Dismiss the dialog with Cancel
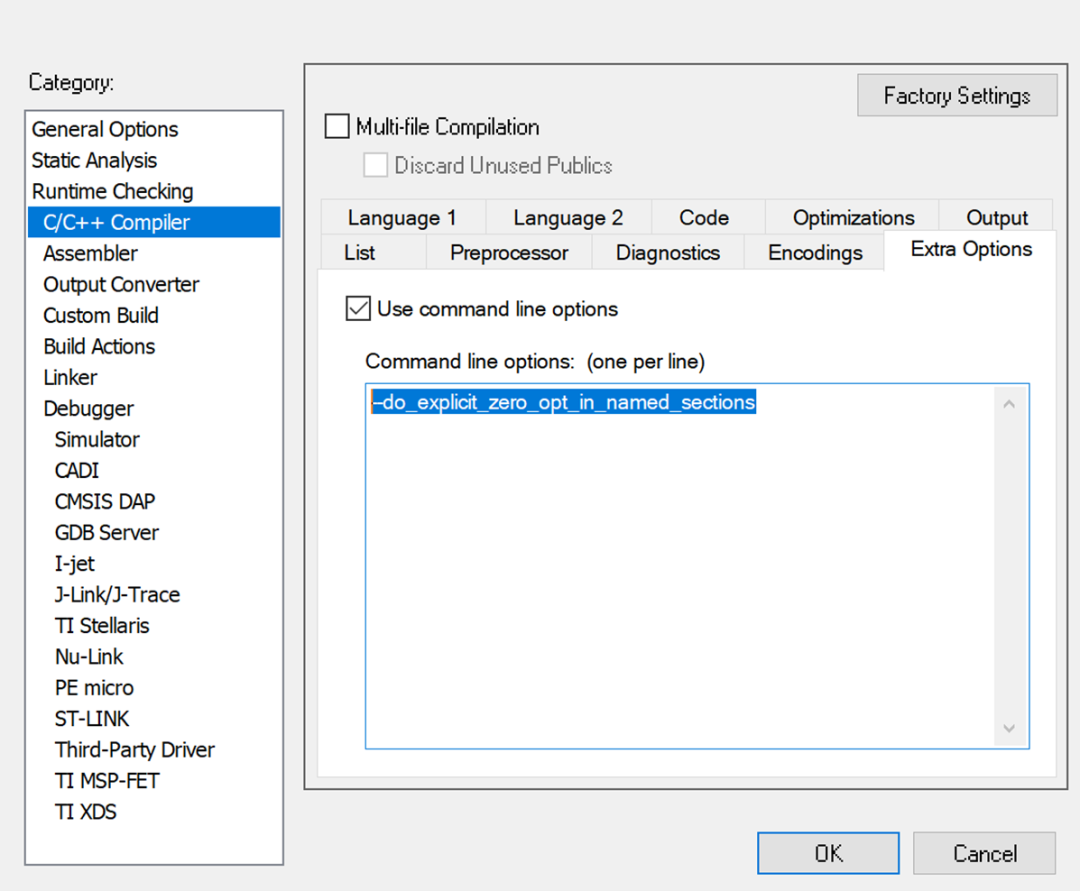This screenshot has width=1080, height=891. [984, 853]
